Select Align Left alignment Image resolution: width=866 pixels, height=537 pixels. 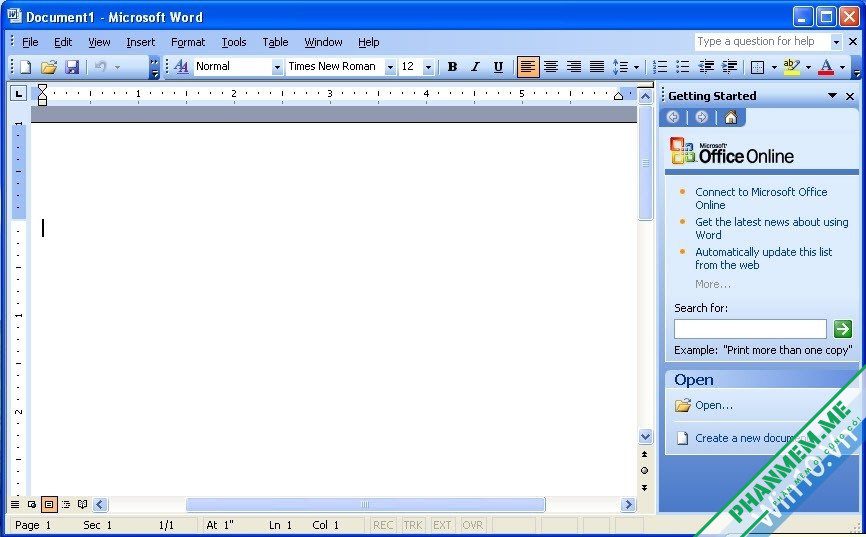pos(528,67)
